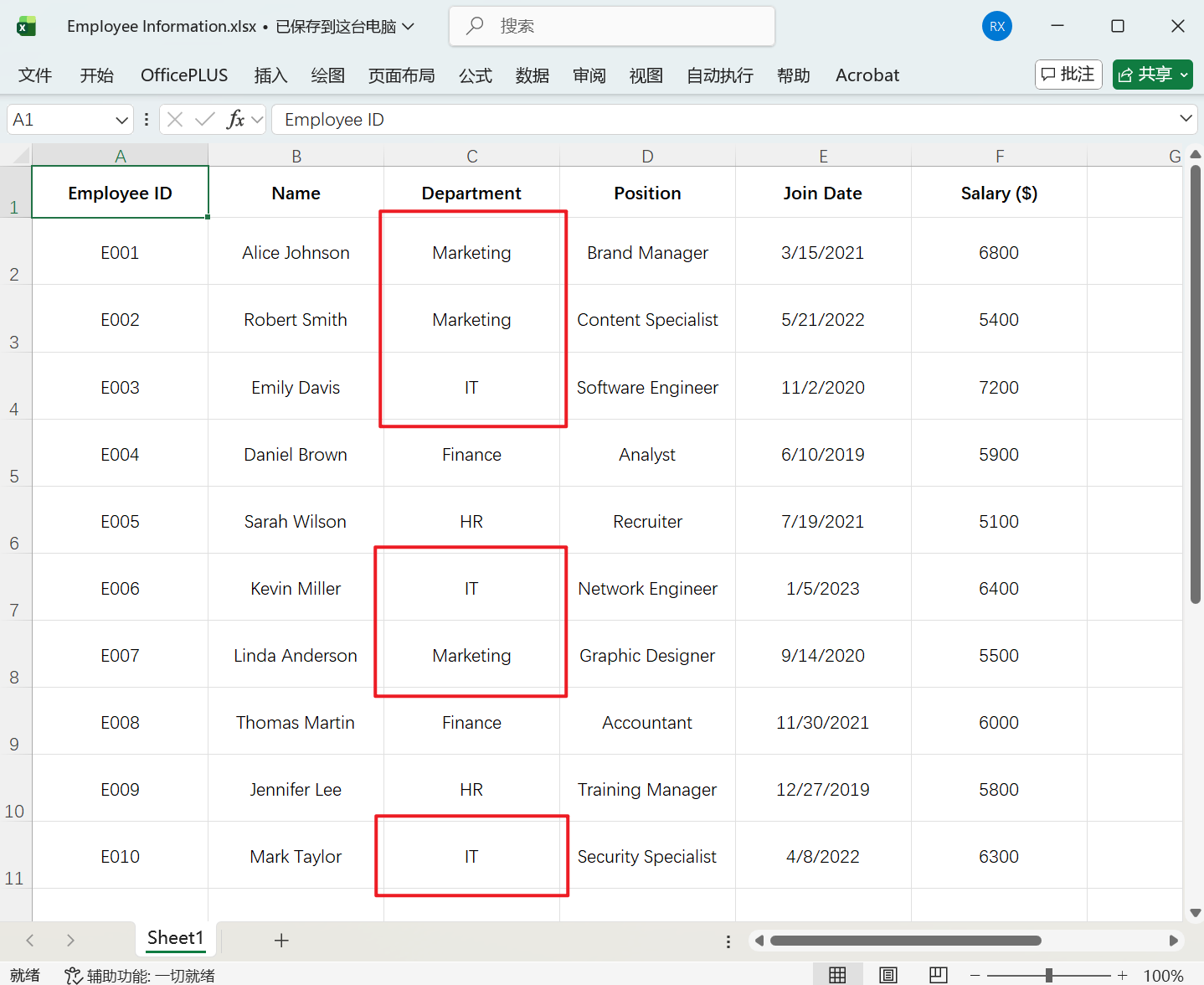Open the 批注 (Comments) pane
This screenshot has width=1204, height=985.
pyautogui.click(x=1068, y=74)
